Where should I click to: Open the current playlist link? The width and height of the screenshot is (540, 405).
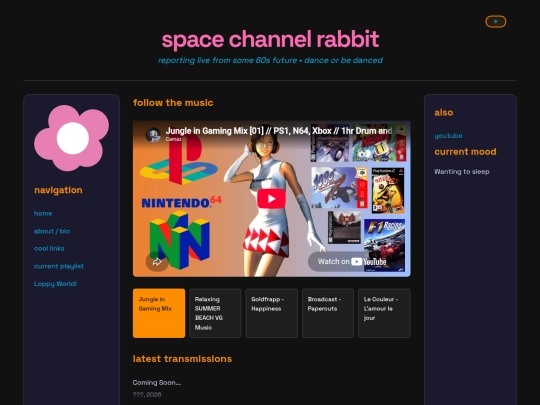click(59, 266)
